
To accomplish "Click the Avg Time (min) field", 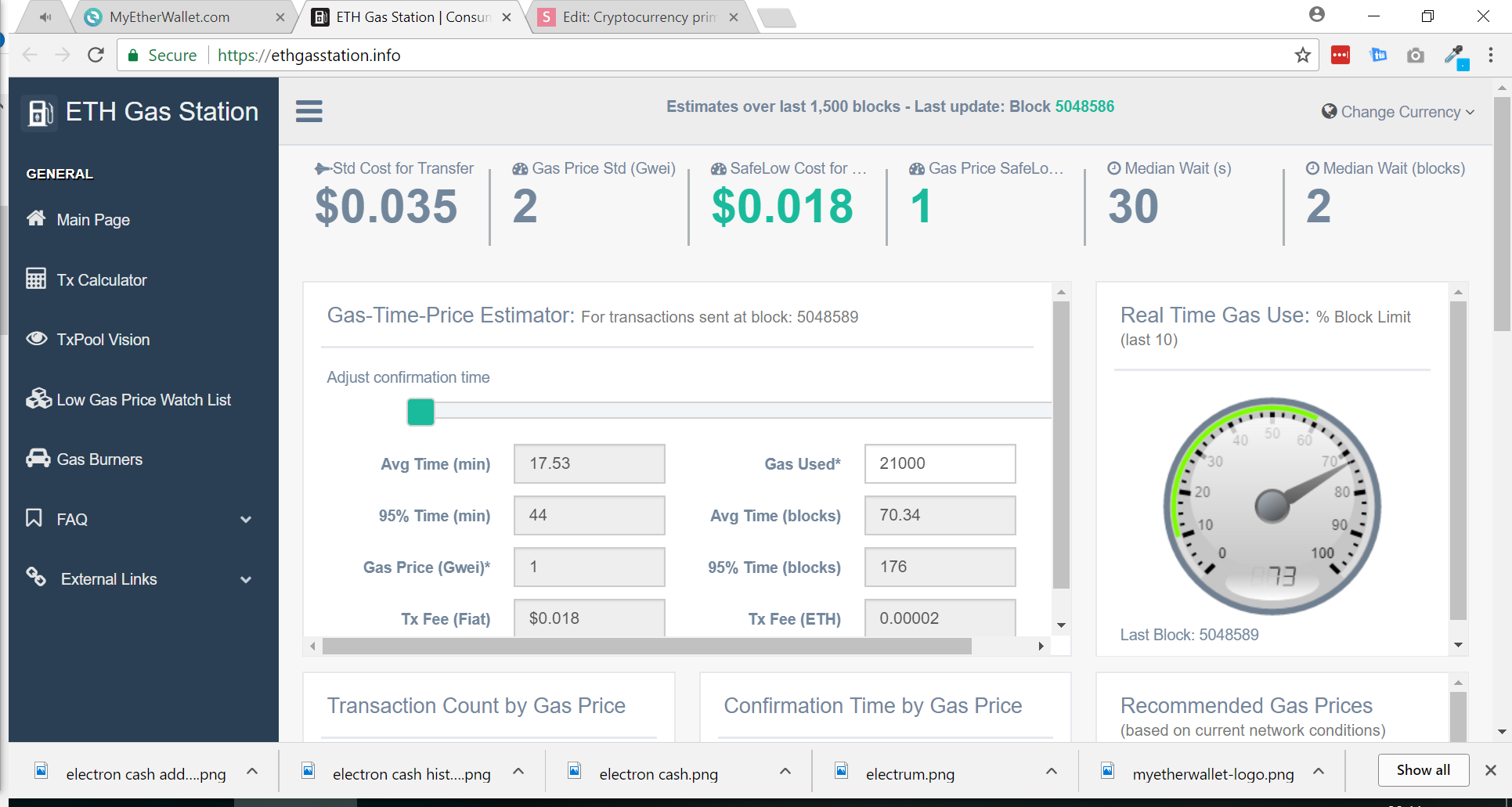I will point(589,463).
